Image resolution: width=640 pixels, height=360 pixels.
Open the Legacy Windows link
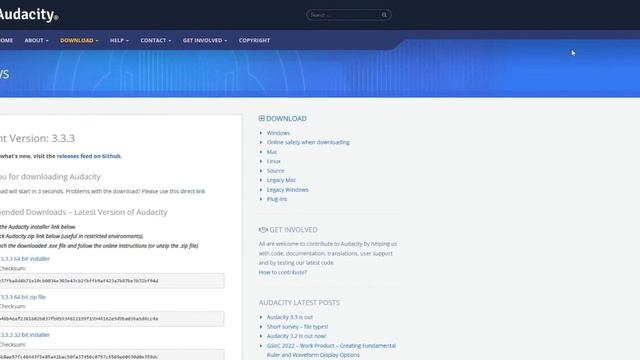[x=288, y=190]
